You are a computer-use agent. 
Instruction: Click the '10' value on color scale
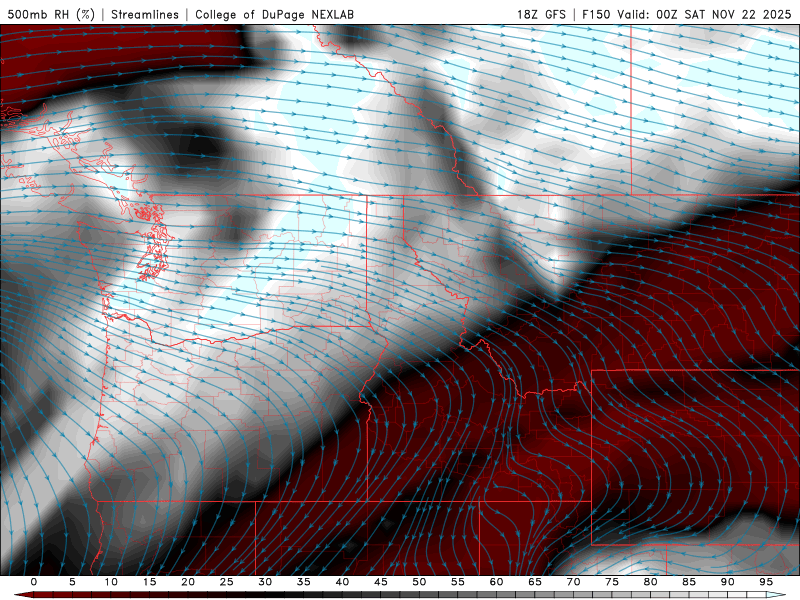click(111, 582)
